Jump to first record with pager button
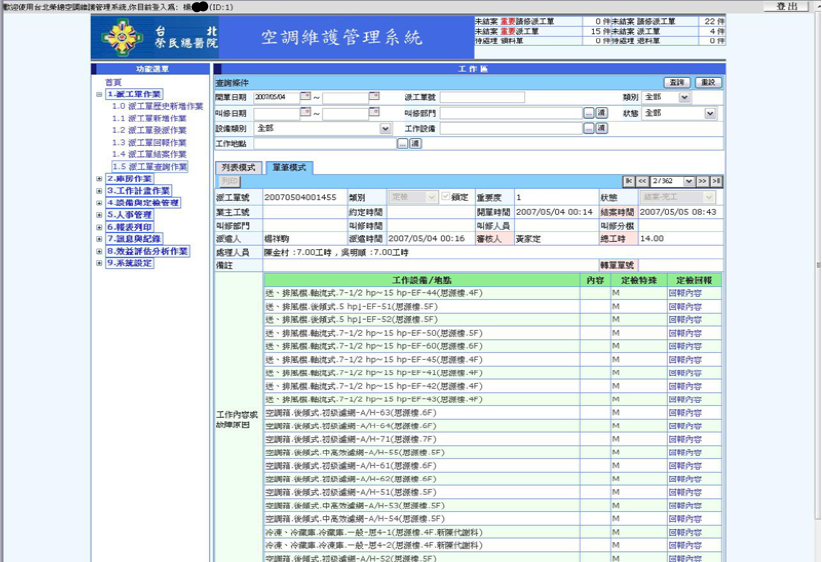Screen dimensions: 822x562 (x=629, y=181)
